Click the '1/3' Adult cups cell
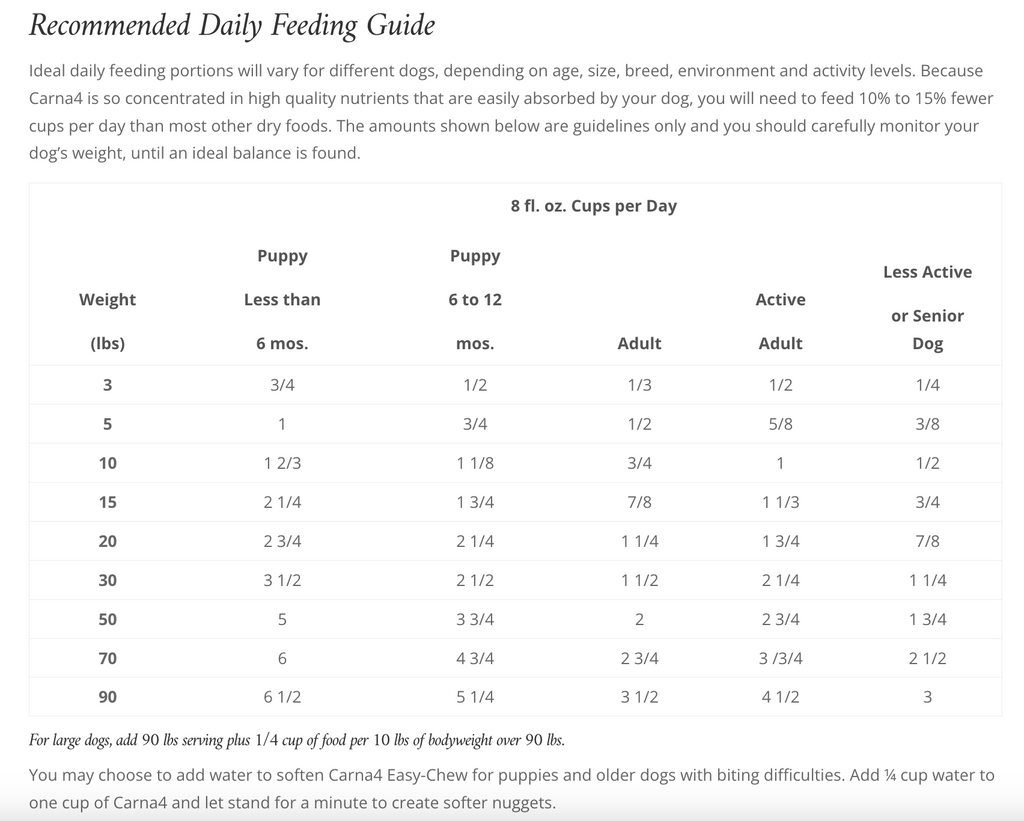This screenshot has width=1024, height=821. tap(639, 385)
